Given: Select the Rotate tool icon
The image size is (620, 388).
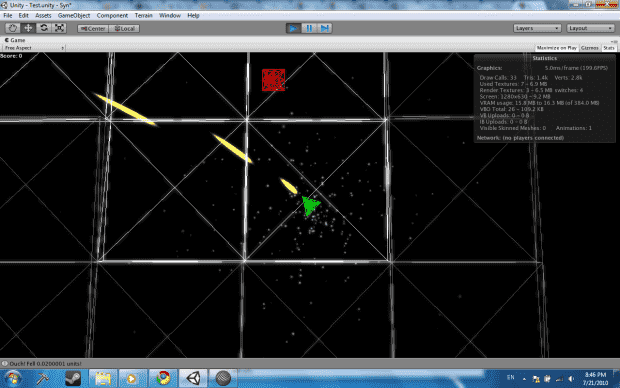Looking at the screenshot, I should point(43,28).
